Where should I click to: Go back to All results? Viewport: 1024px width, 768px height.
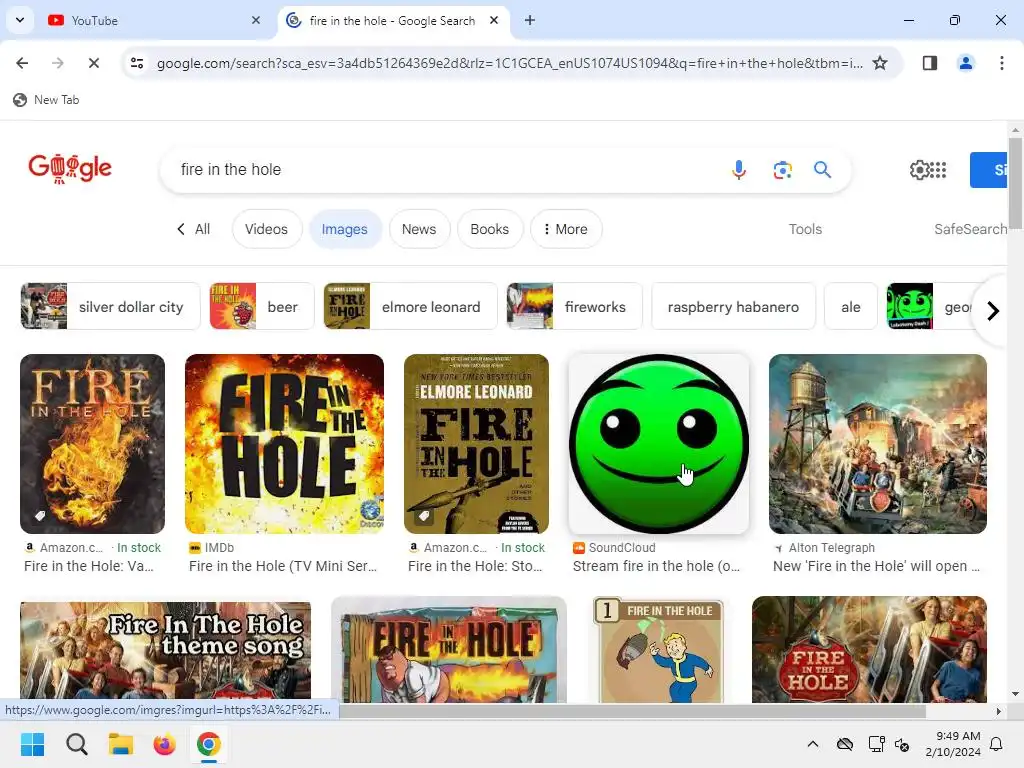click(193, 229)
